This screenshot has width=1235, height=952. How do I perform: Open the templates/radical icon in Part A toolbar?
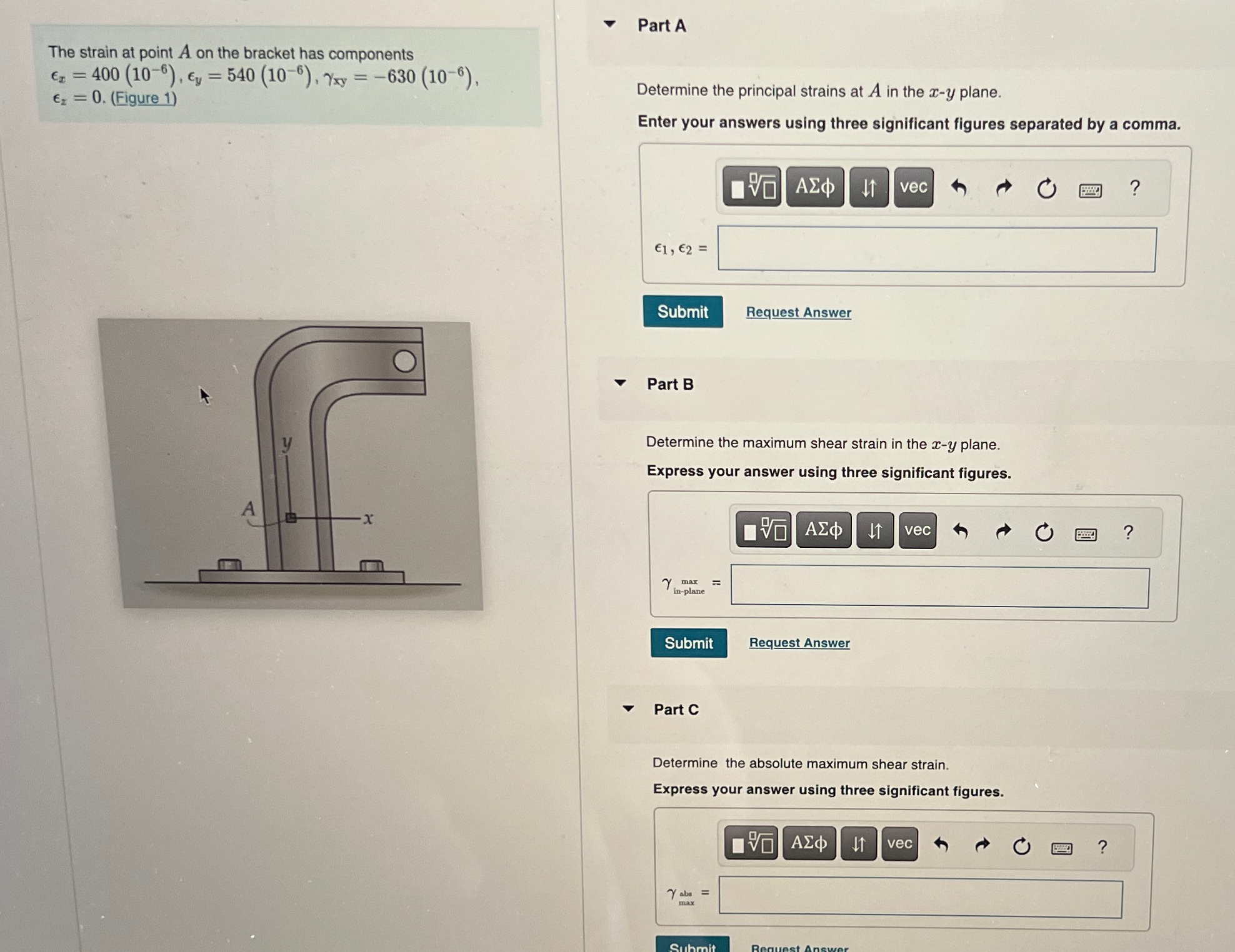752,187
